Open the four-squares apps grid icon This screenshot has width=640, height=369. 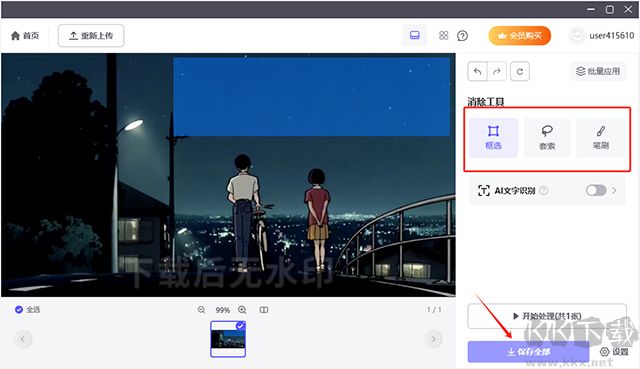tap(444, 36)
